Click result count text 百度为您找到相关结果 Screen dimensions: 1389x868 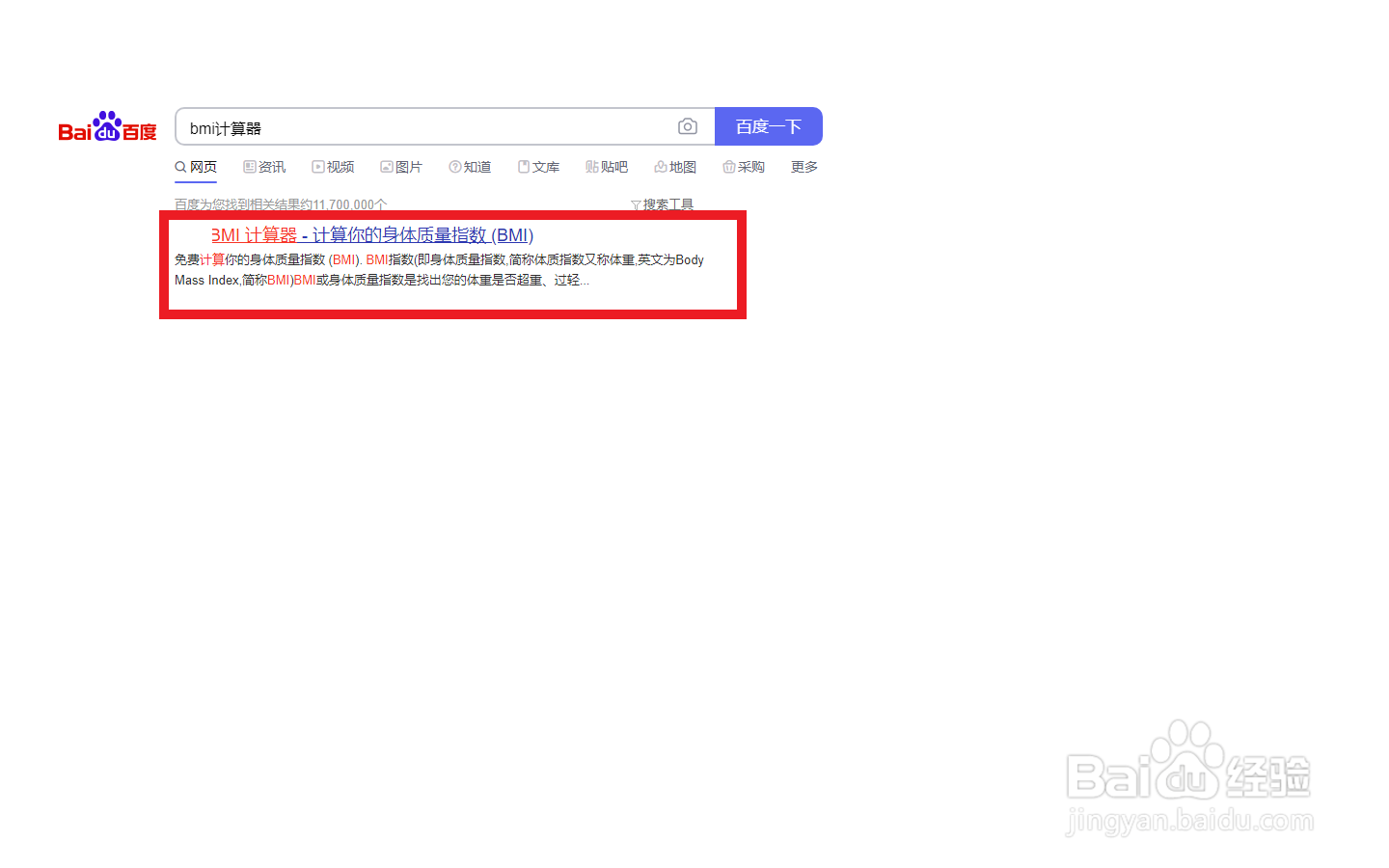[281, 204]
